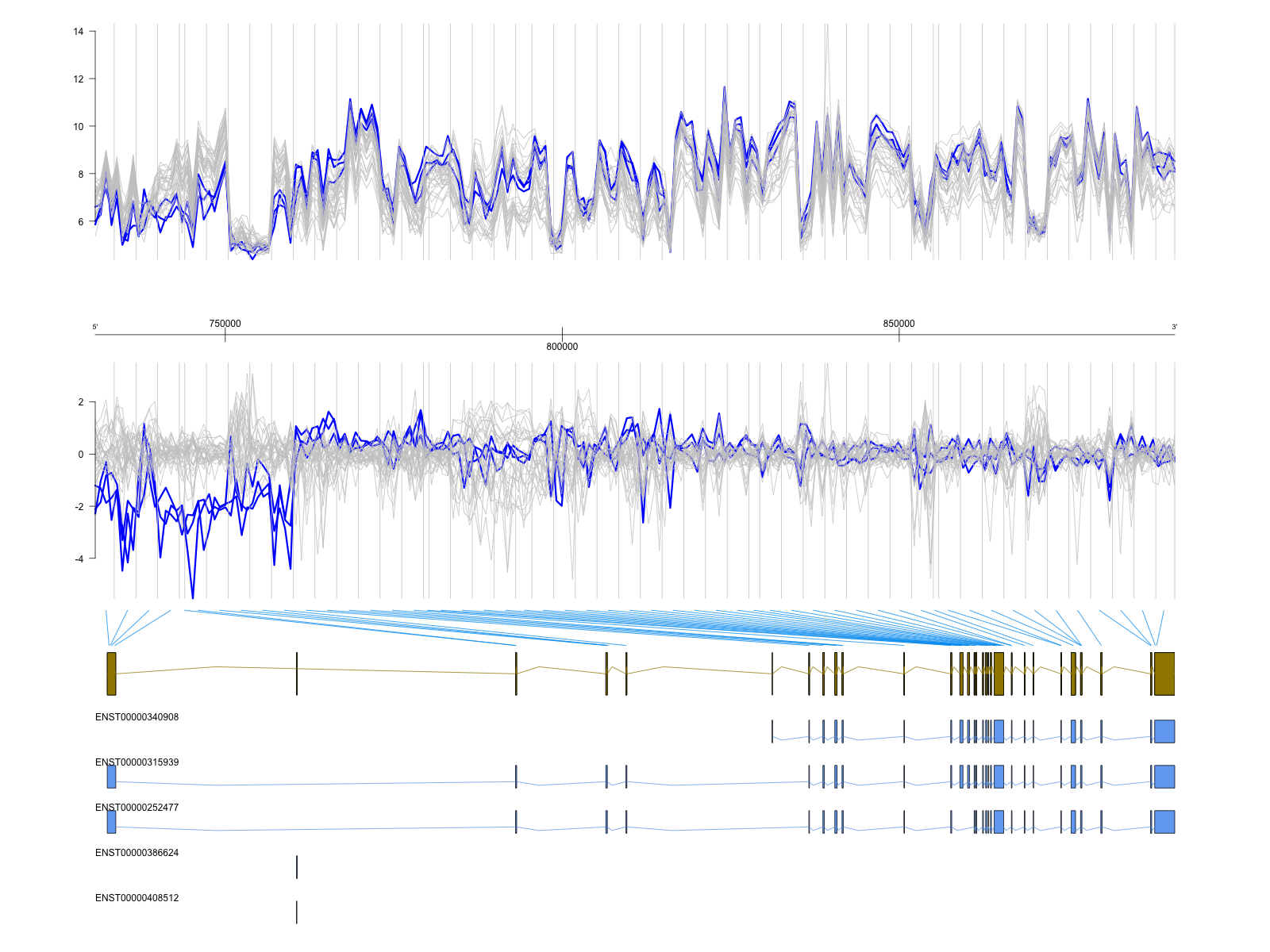Click the 3' end marker on axis
The height and width of the screenshot is (952, 1270).
[1175, 327]
